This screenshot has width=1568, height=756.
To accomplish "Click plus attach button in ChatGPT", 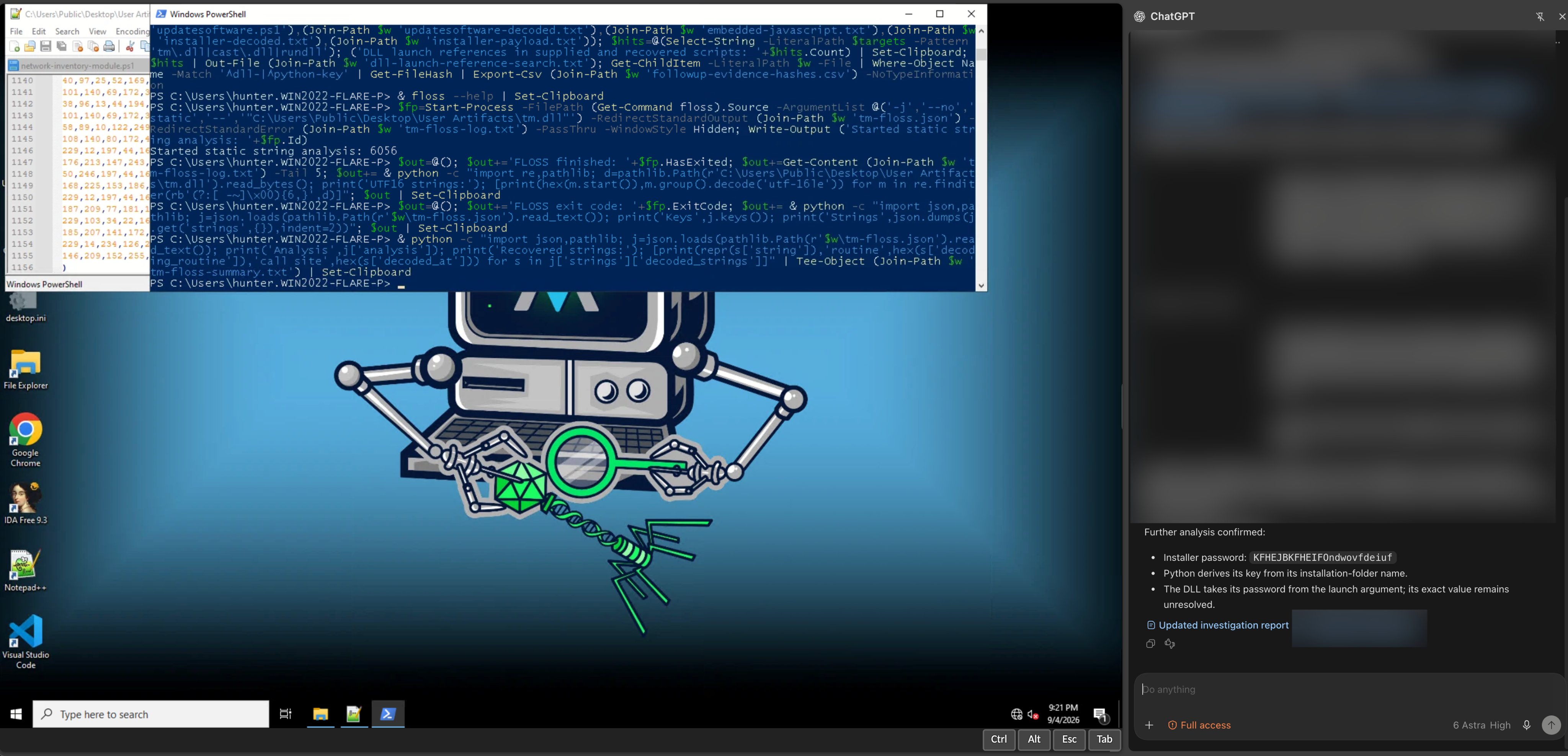I will (x=1149, y=725).
